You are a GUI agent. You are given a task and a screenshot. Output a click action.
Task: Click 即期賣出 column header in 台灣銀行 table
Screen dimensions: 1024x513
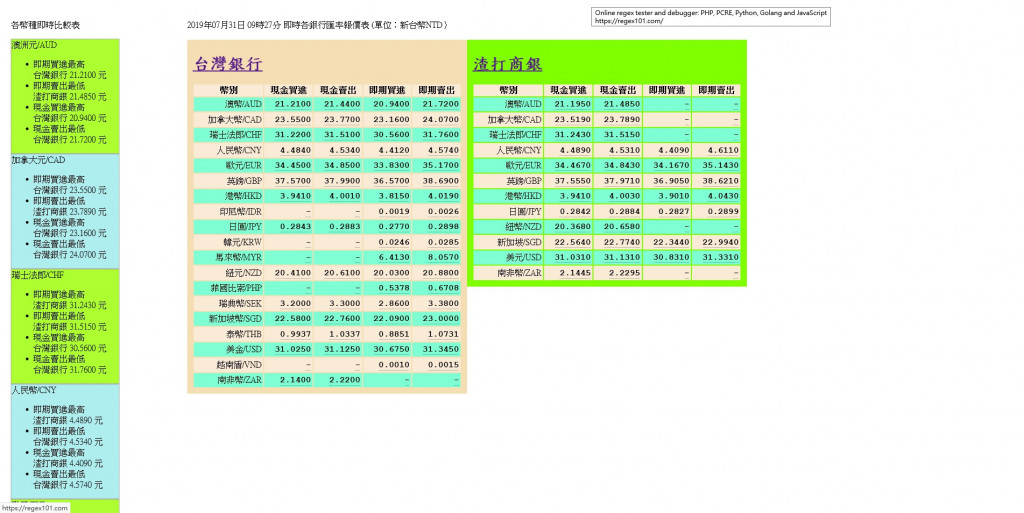point(436,90)
